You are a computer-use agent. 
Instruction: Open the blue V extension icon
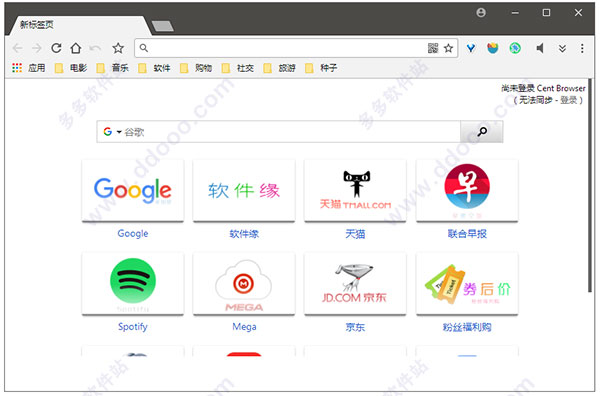pyautogui.click(x=471, y=48)
